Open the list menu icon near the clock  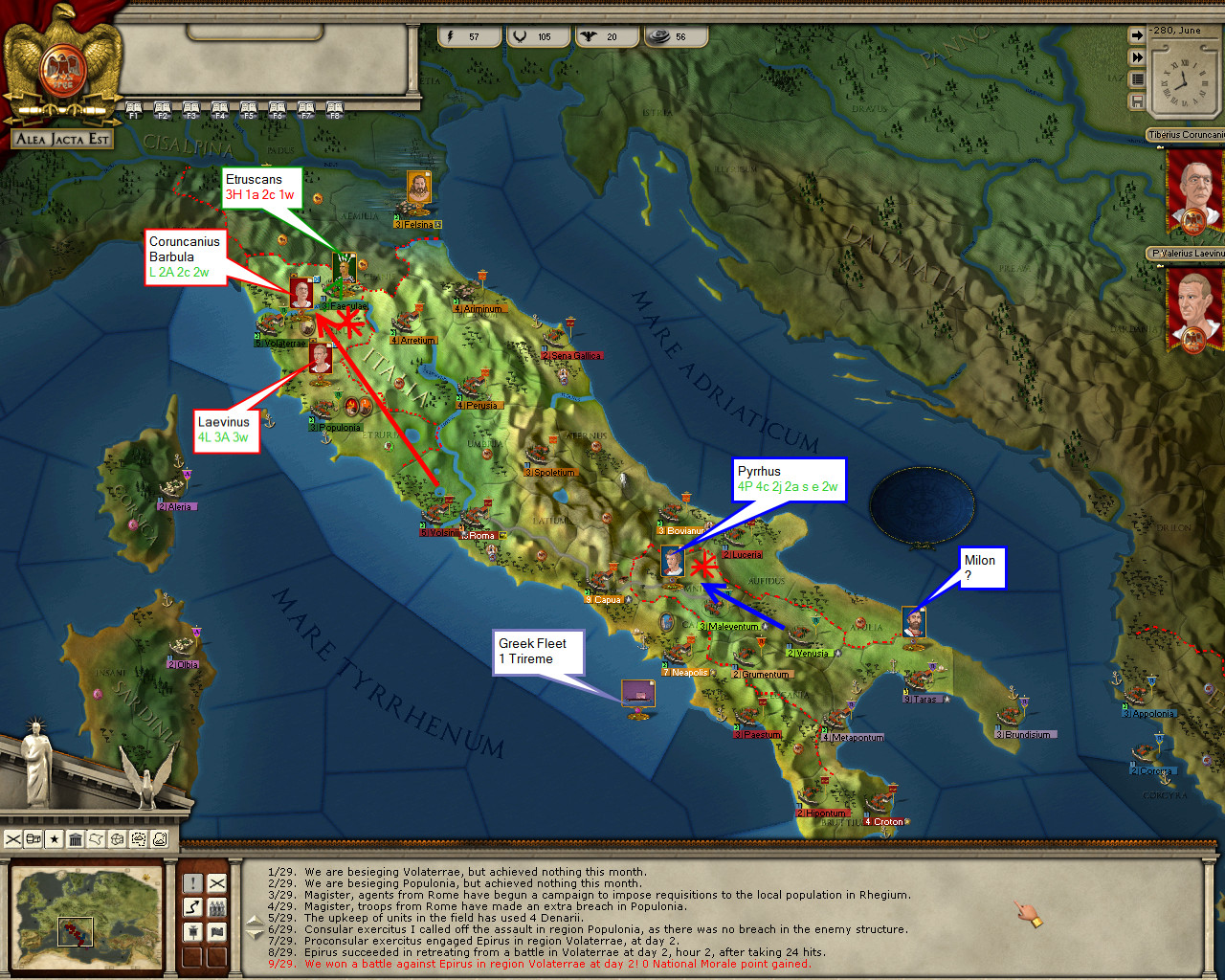click(1137, 79)
